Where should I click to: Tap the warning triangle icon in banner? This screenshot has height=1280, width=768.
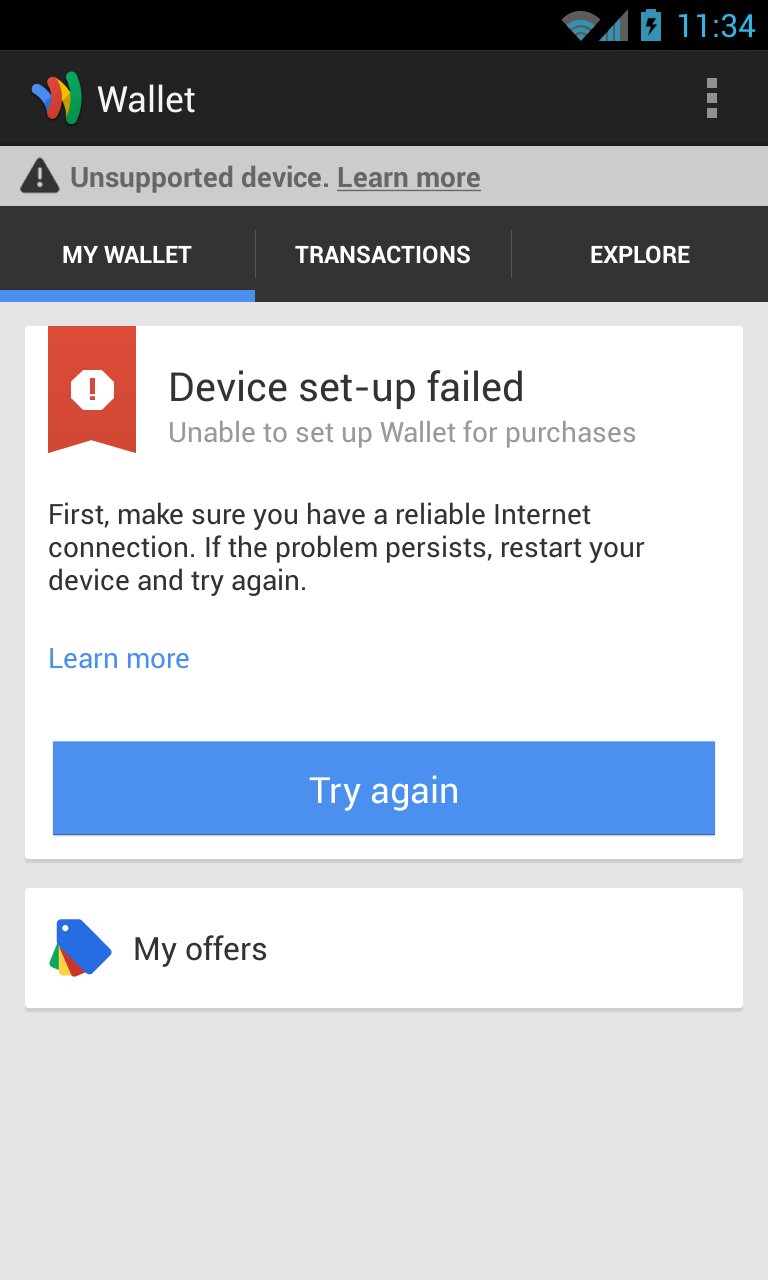tap(40, 177)
